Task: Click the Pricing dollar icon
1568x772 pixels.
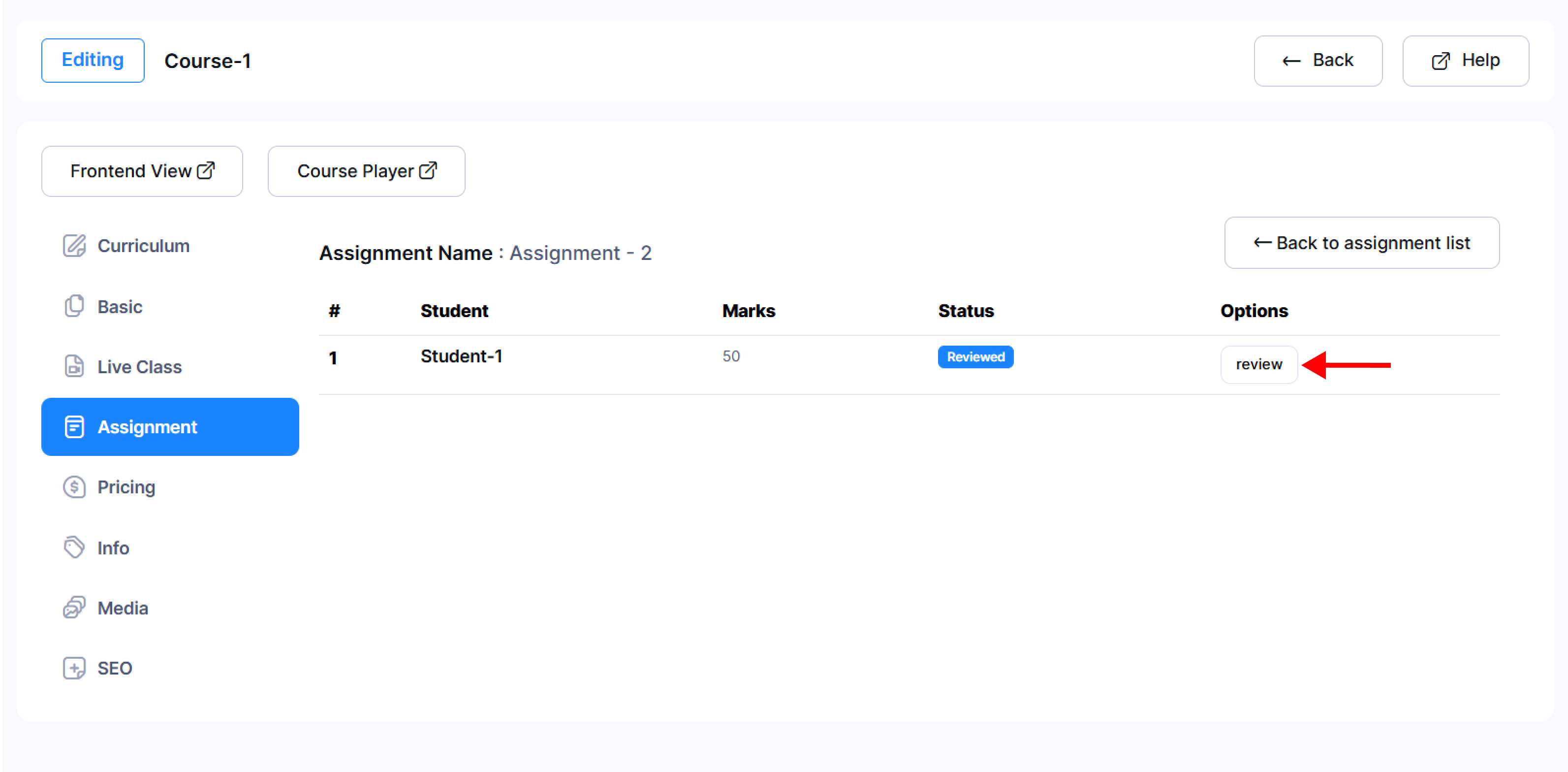Action: click(x=74, y=487)
